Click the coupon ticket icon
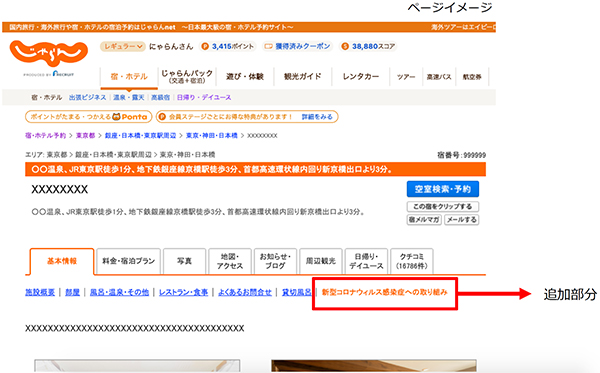The width and height of the screenshot is (600, 373). [269, 47]
